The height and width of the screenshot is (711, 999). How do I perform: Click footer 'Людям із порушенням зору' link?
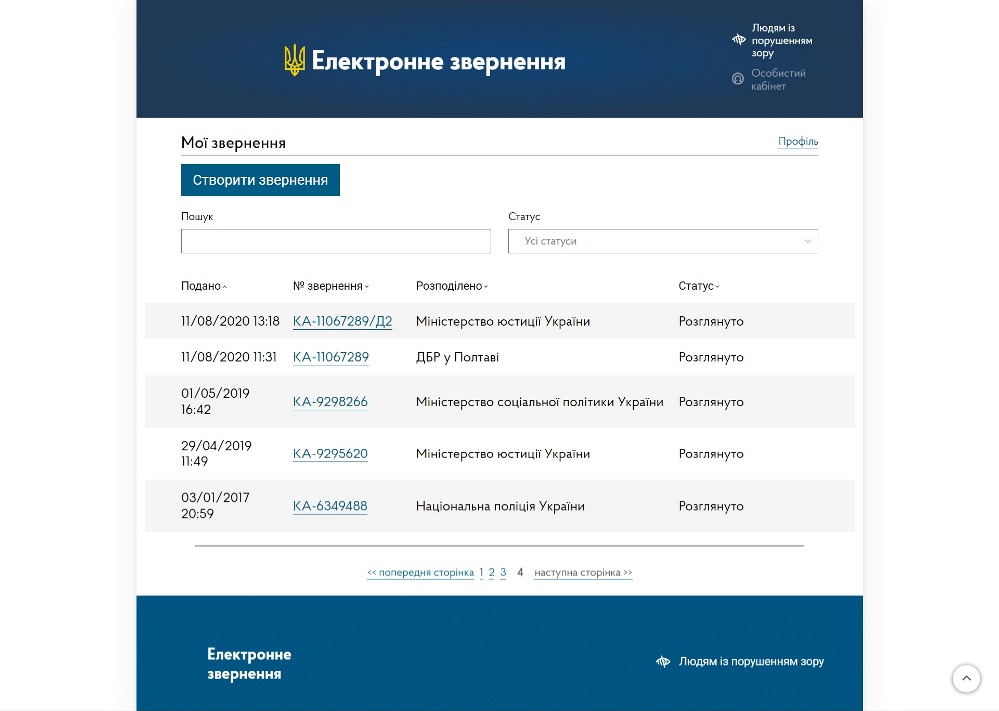point(751,662)
